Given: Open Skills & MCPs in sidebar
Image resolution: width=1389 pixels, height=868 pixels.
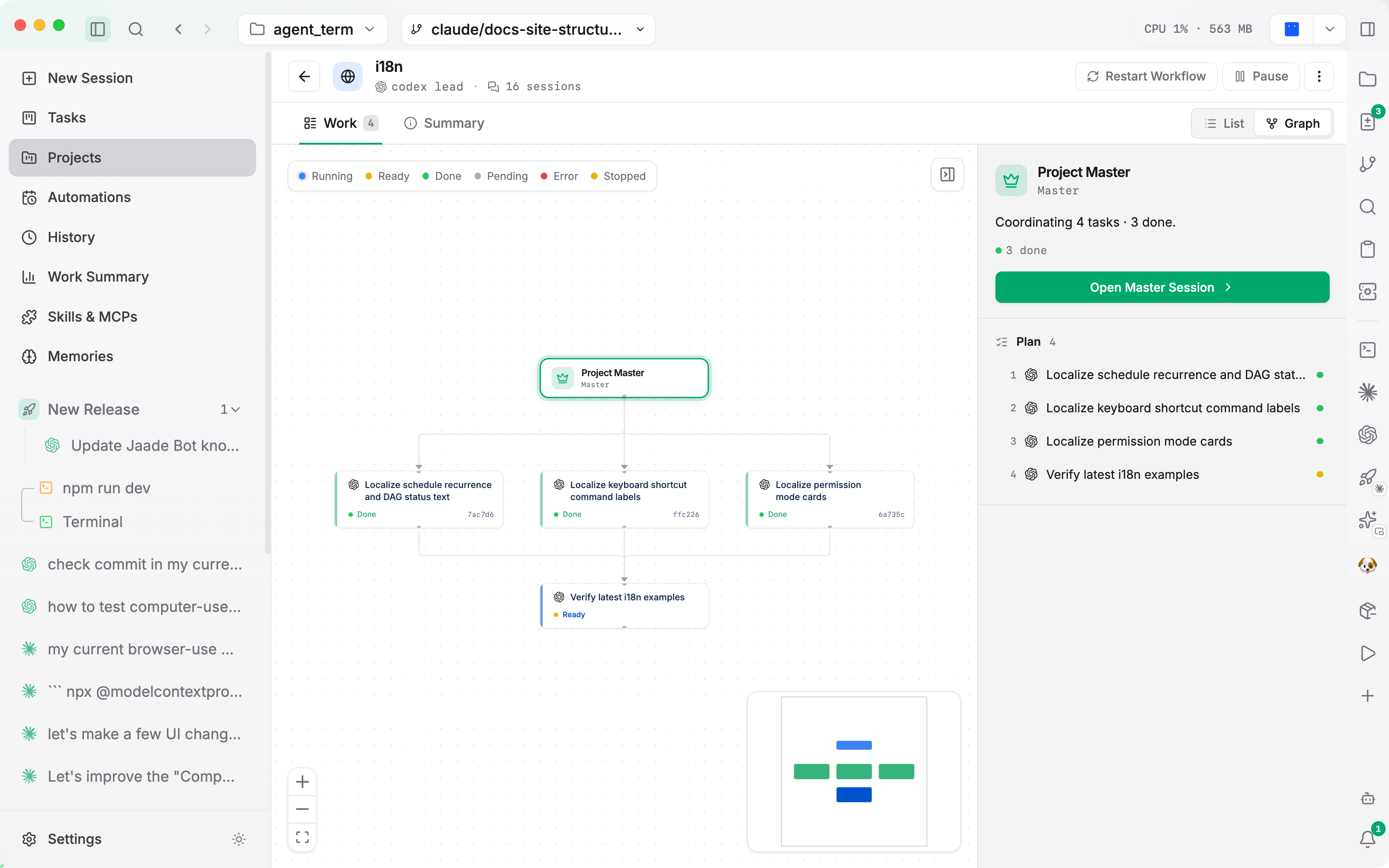Looking at the screenshot, I should tap(132, 317).
